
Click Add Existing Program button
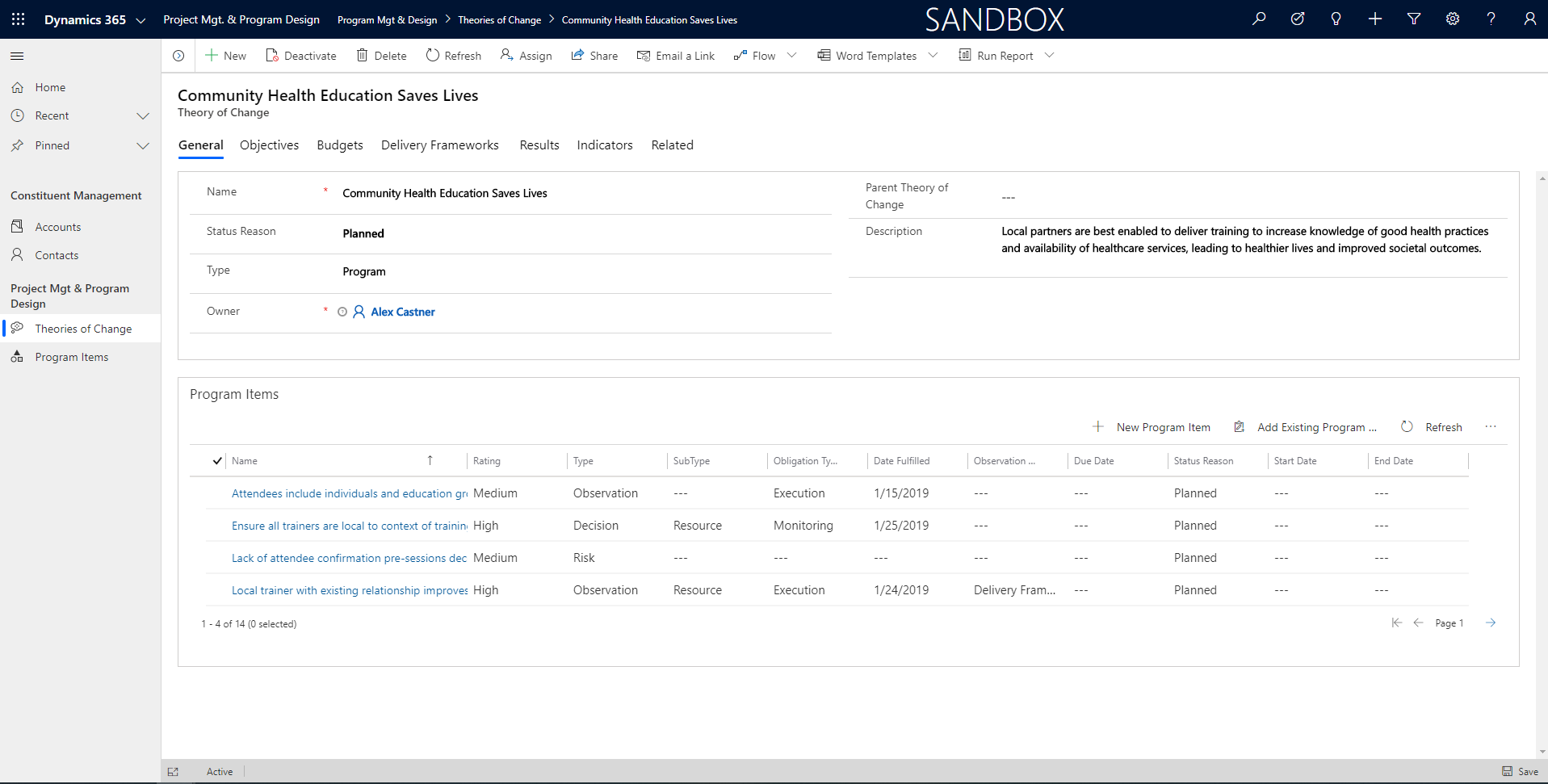tap(1306, 427)
